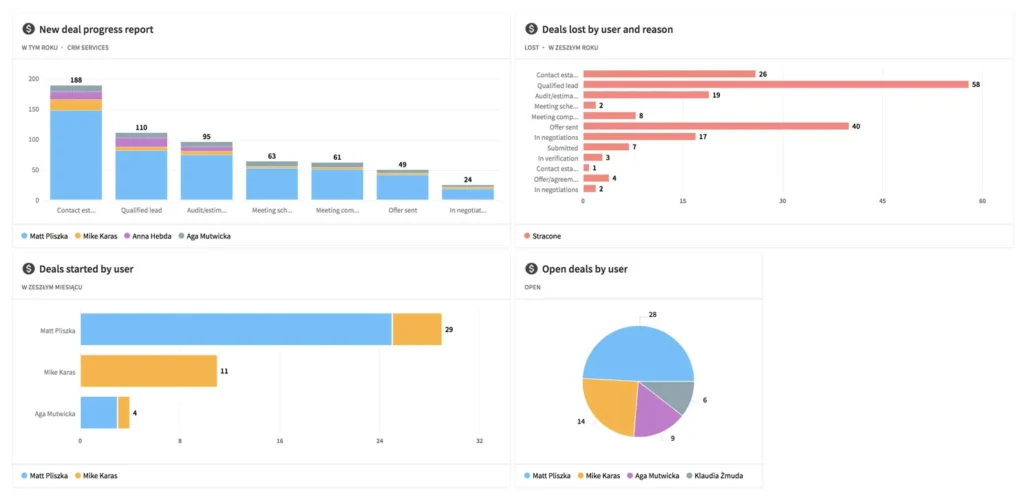Select the Qualified lead bar showing 58 lost deals
The image size is (1024, 498).
pos(775,85)
